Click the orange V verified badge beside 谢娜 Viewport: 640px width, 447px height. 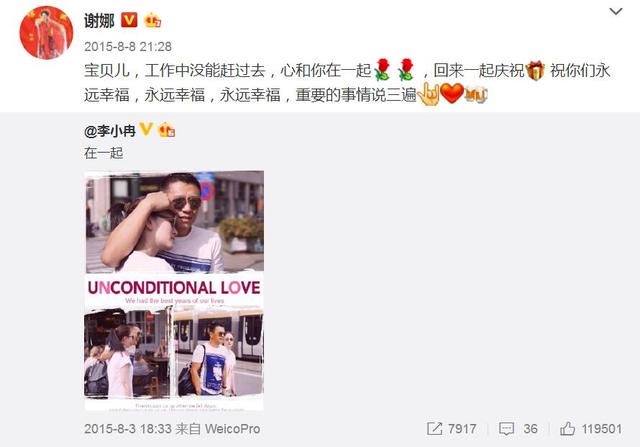pyautogui.click(x=129, y=20)
